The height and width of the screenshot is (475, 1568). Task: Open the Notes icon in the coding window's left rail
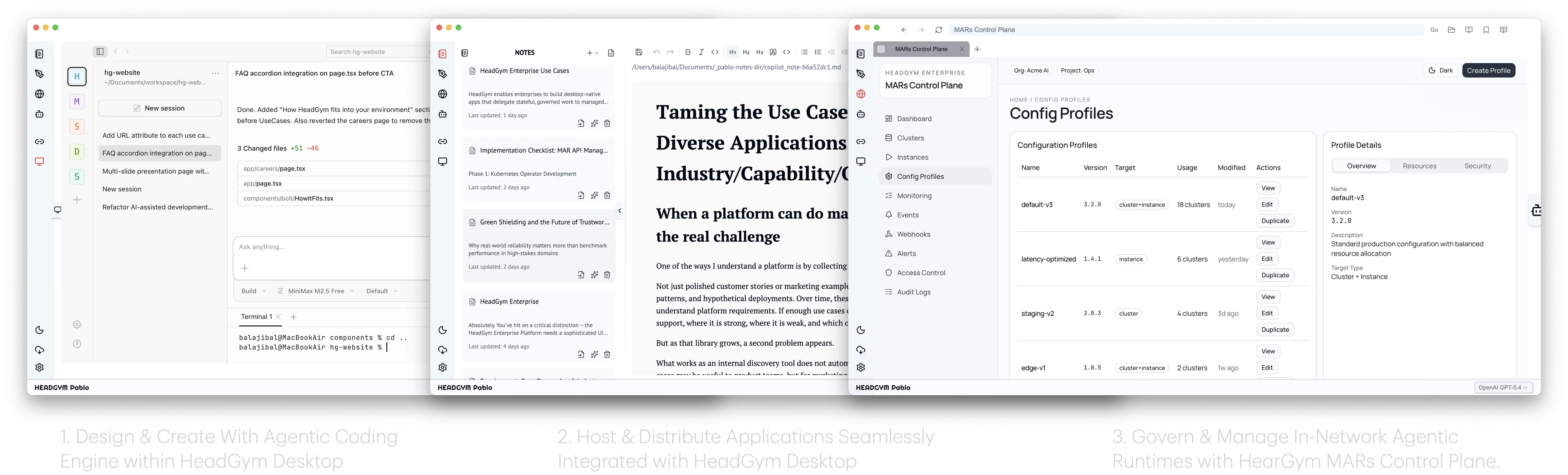[x=40, y=54]
